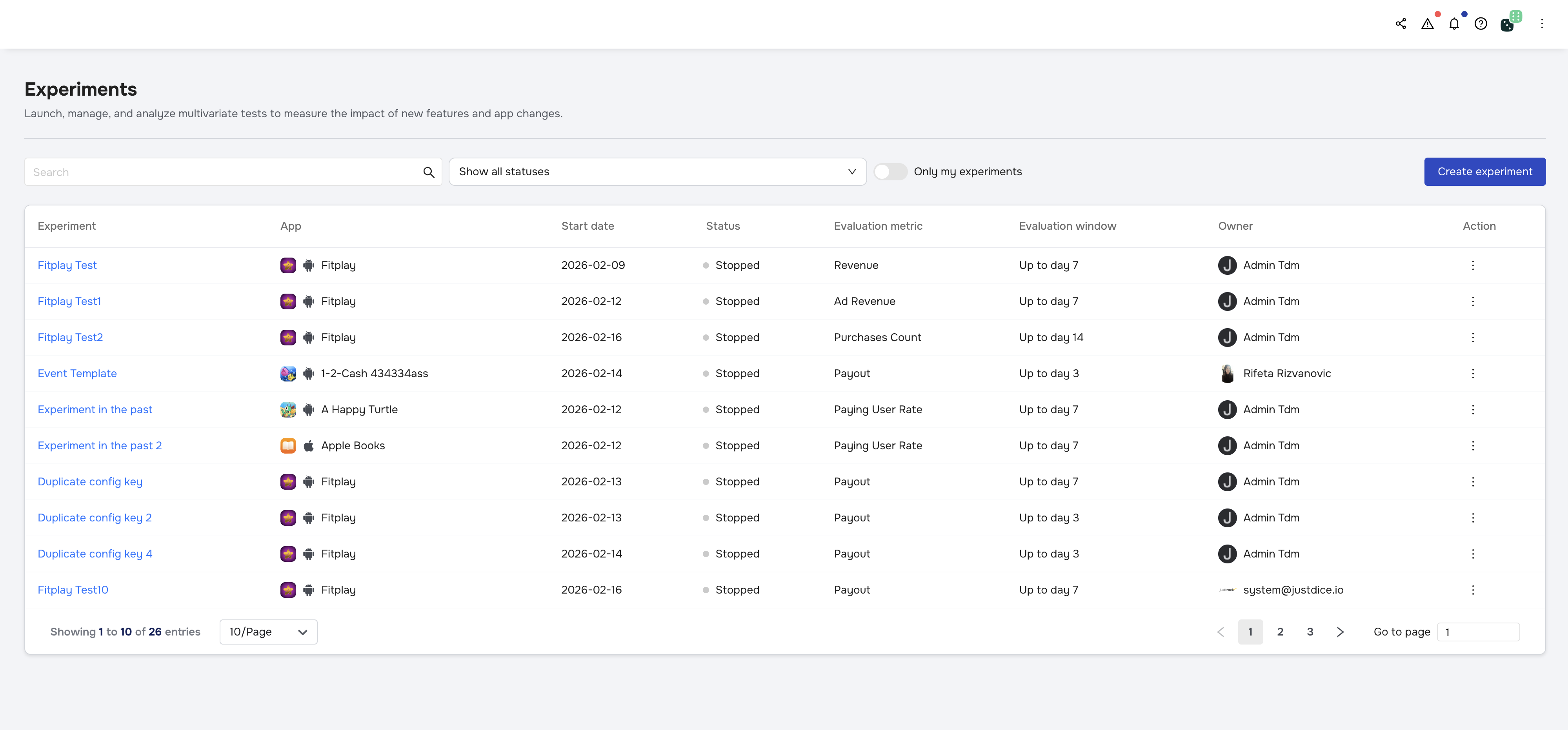Viewport: 1568px width, 730px height.
Task: Open the user avatar profile icon
Action: [x=1508, y=24]
